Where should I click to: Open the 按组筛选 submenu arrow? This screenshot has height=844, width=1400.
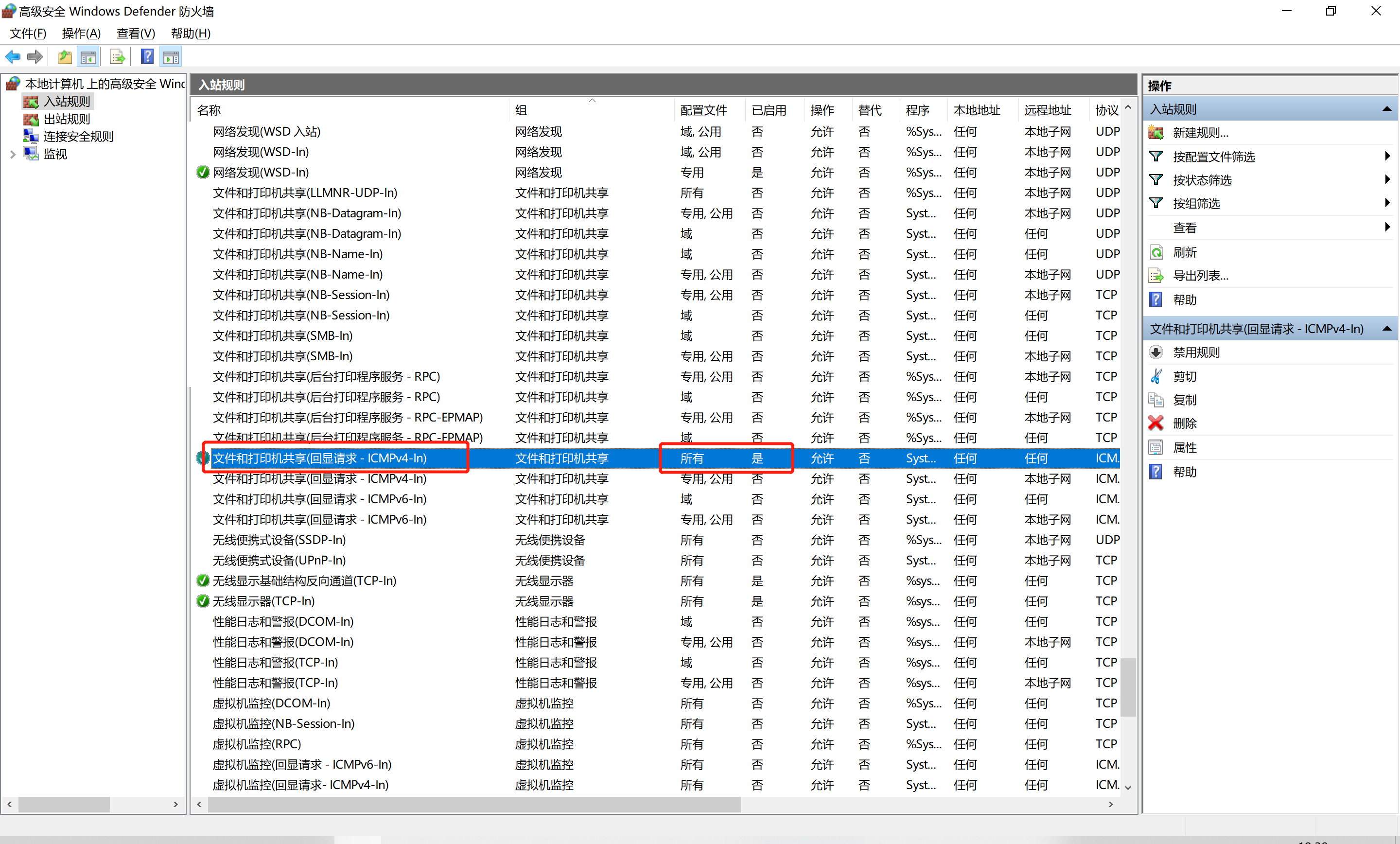(x=1387, y=202)
